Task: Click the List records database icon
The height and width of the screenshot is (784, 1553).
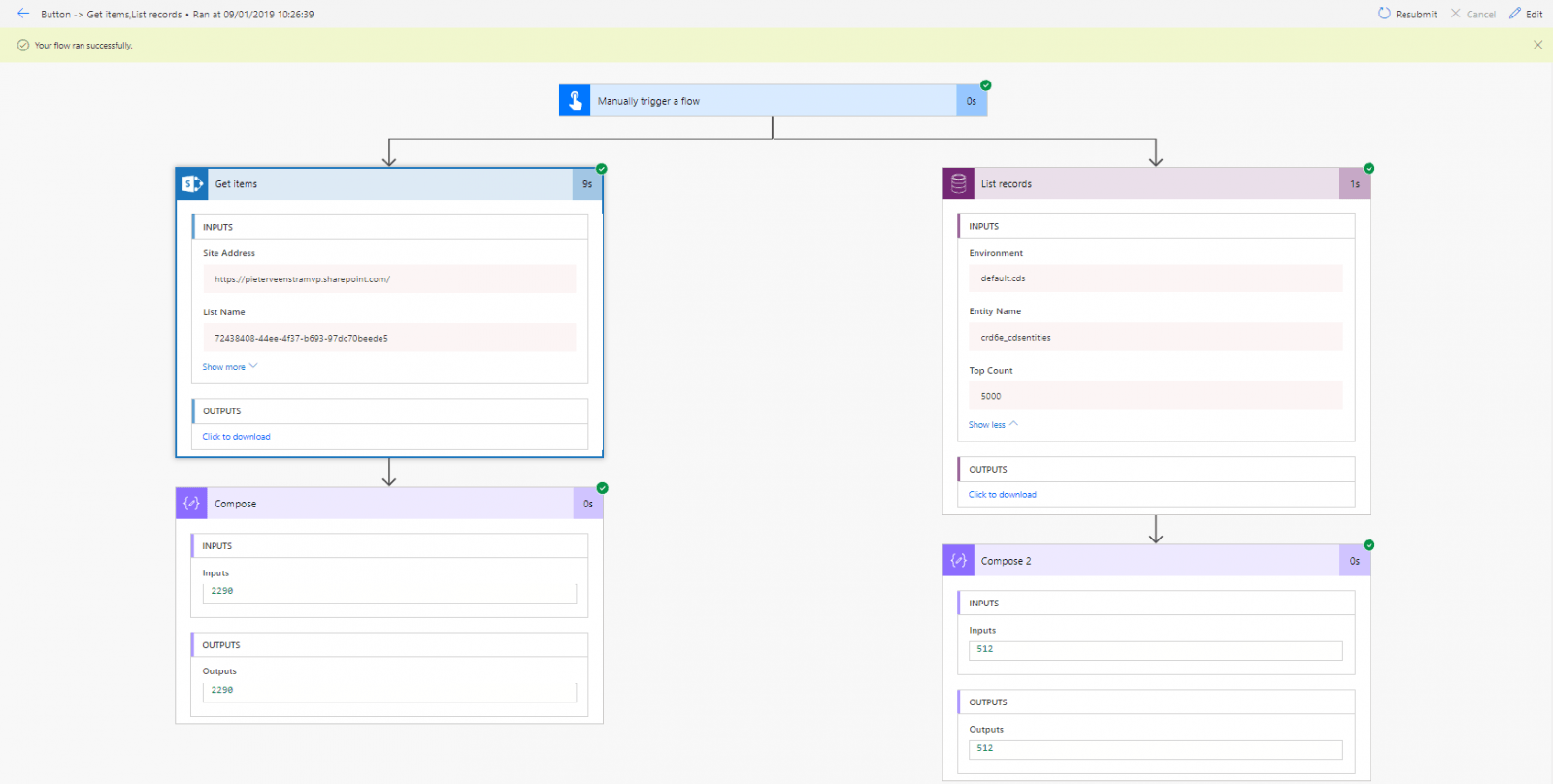Action: tap(958, 183)
